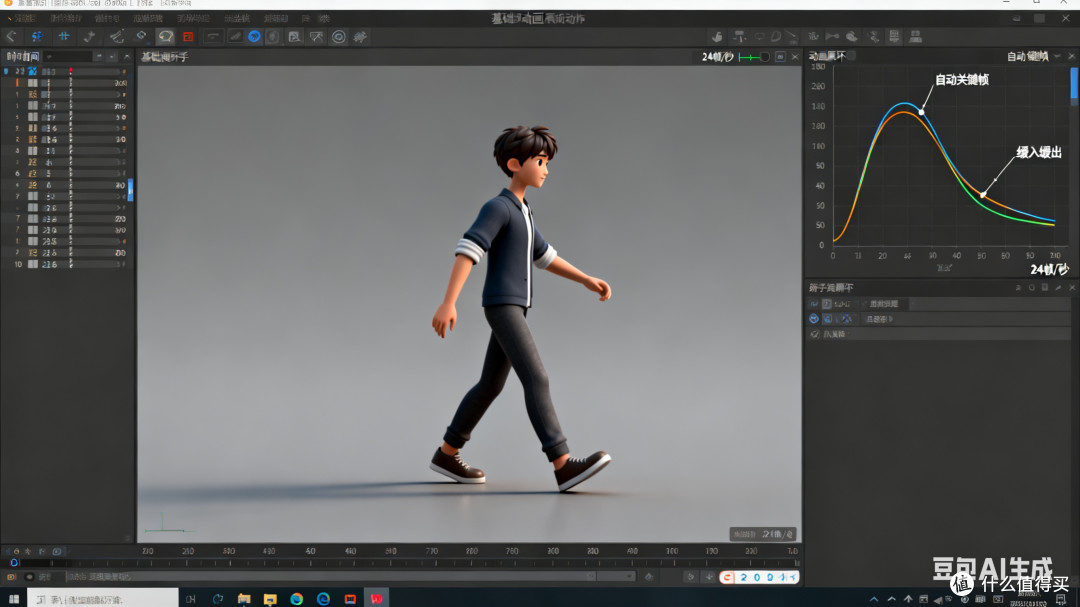Open the 自动关键帧 dropdown in curve panel
This screenshot has width=1080, height=607.
[1057, 56]
